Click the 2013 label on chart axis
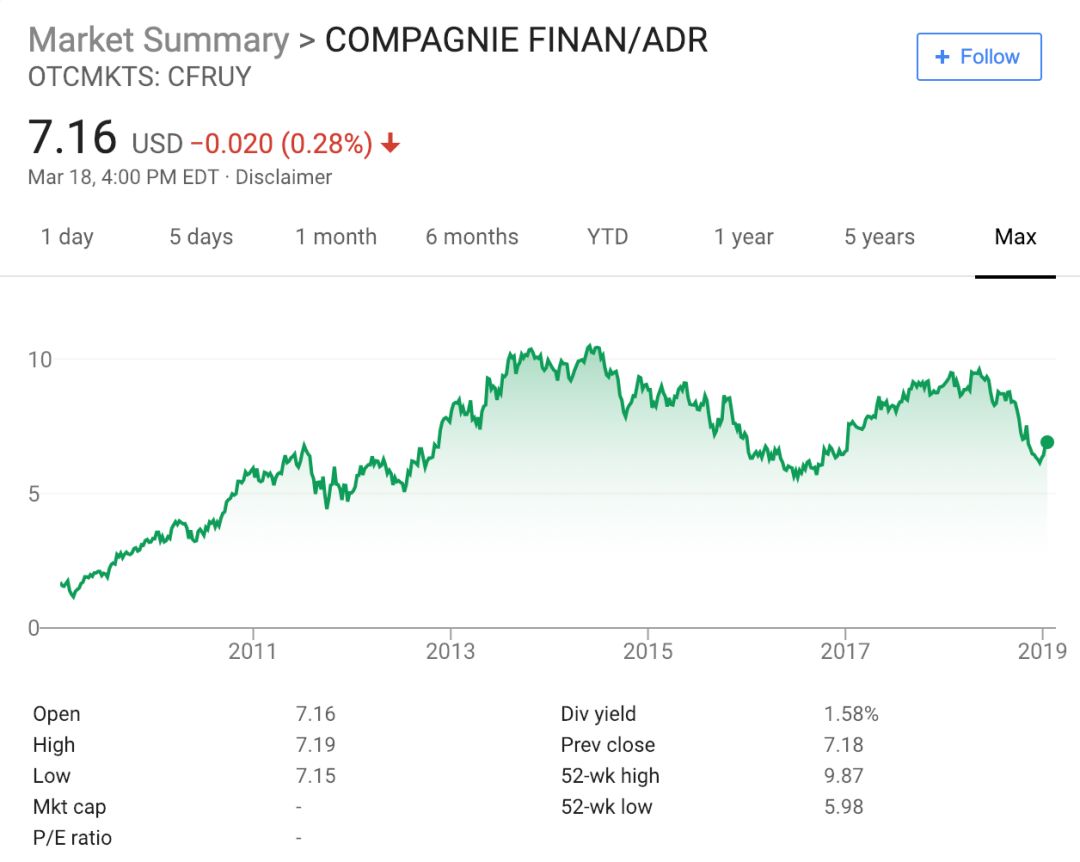 coord(450,652)
